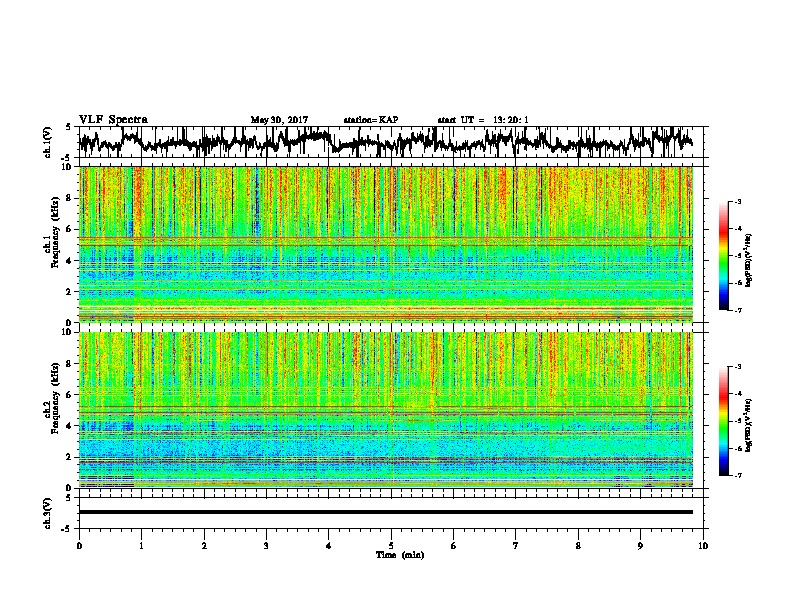Click the time axis tick label "4"

coord(328,546)
